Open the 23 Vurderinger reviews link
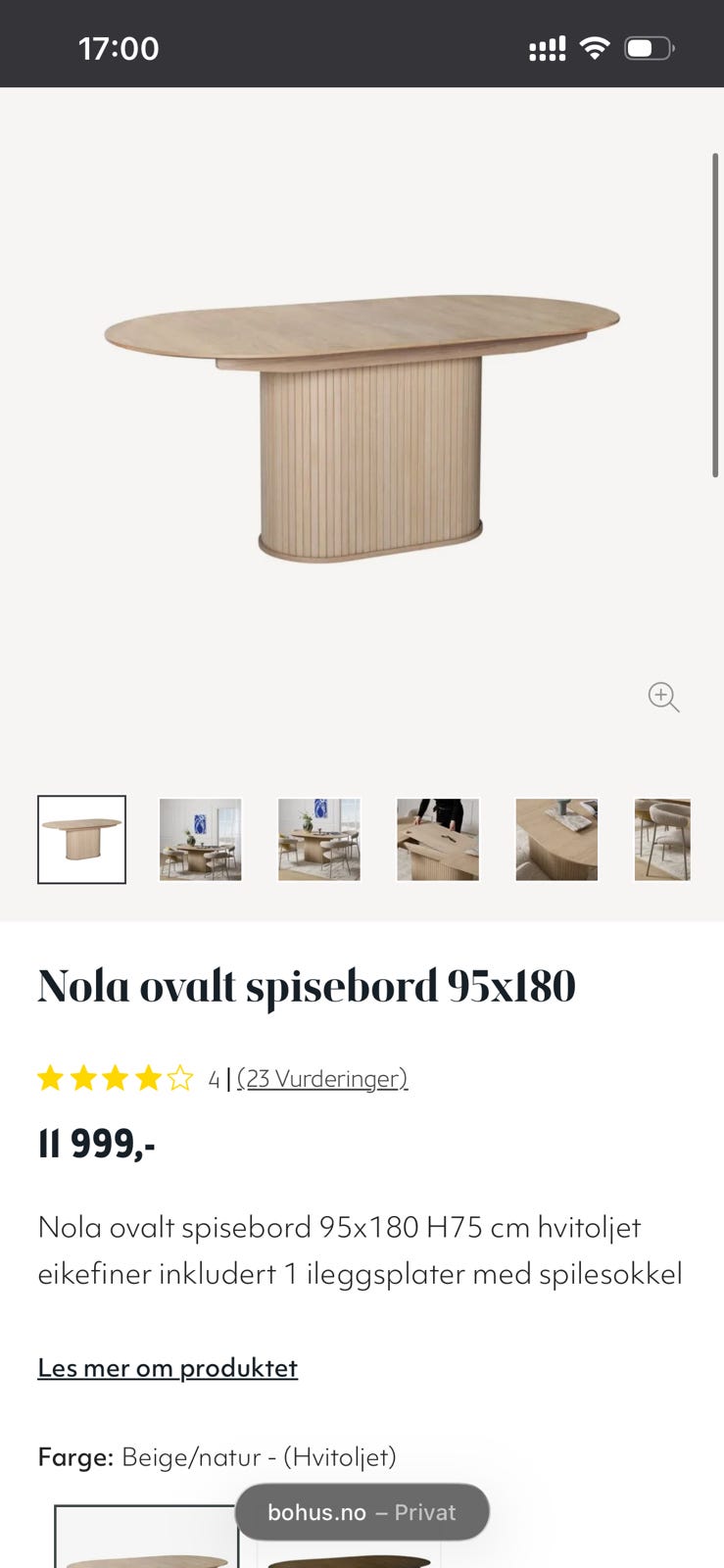724x1568 pixels. 322,1079
